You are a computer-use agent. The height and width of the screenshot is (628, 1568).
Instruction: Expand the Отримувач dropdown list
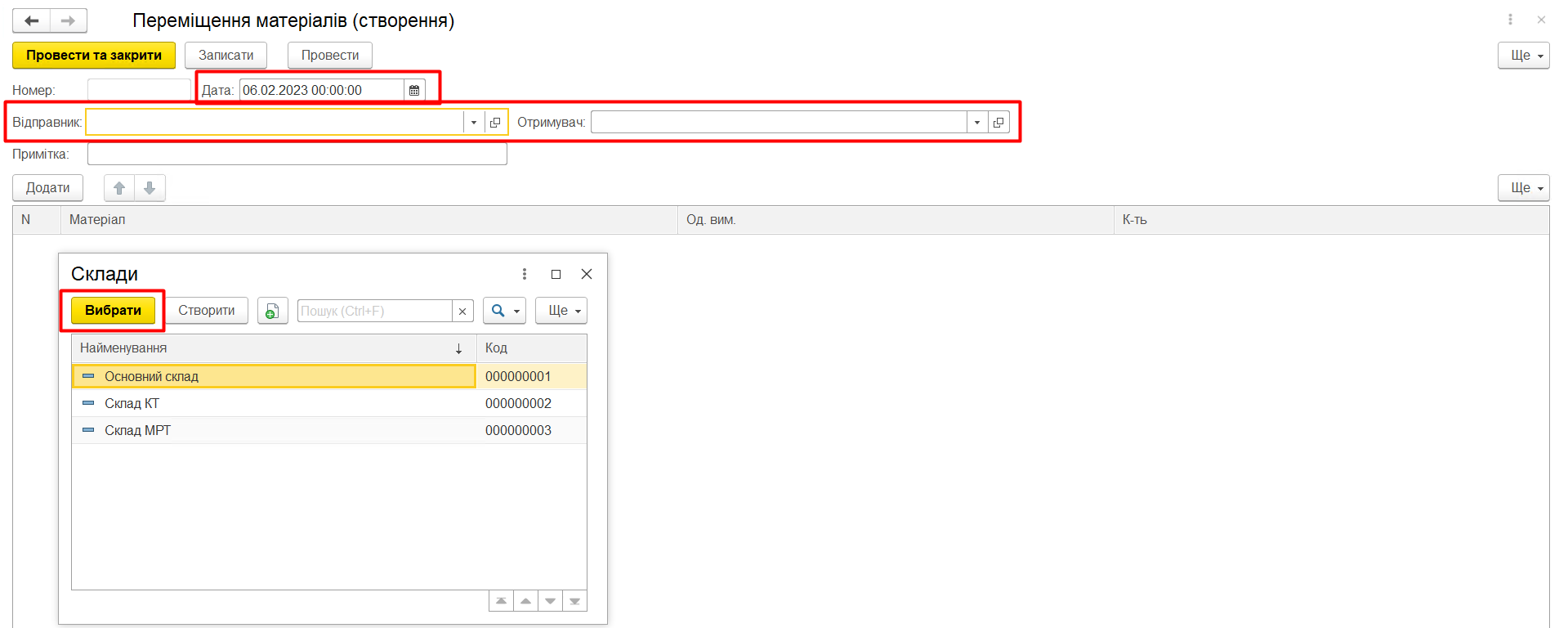977,122
